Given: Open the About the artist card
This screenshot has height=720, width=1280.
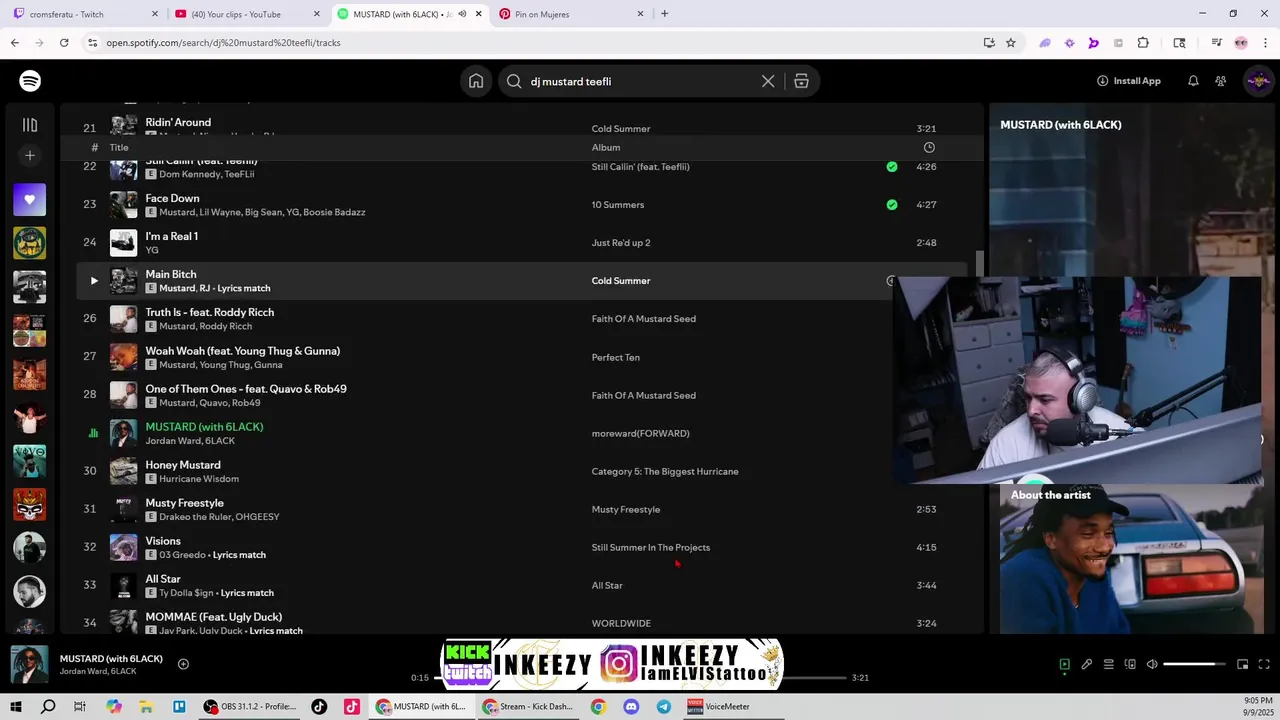Looking at the screenshot, I should pyautogui.click(x=1131, y=559).
